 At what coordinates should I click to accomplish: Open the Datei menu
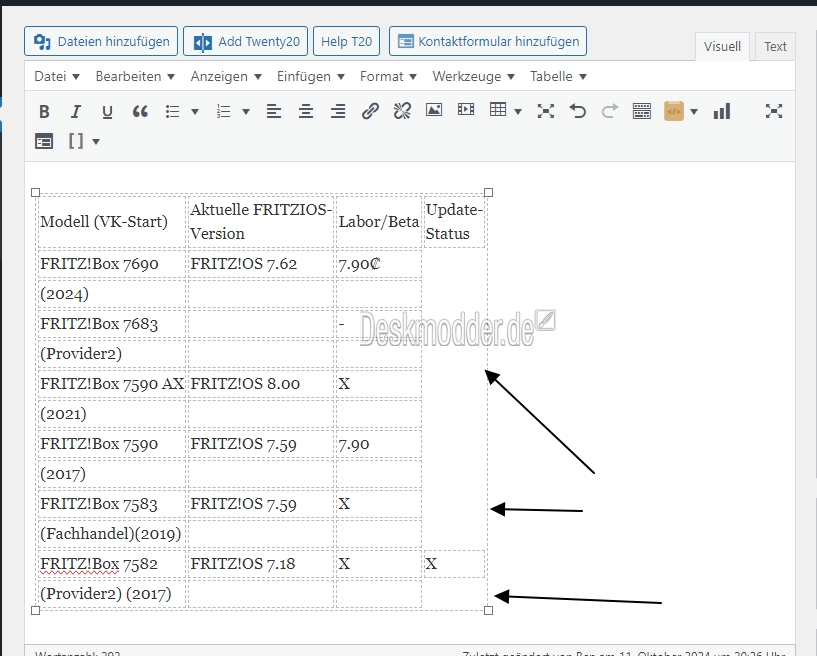pos(57,77)
